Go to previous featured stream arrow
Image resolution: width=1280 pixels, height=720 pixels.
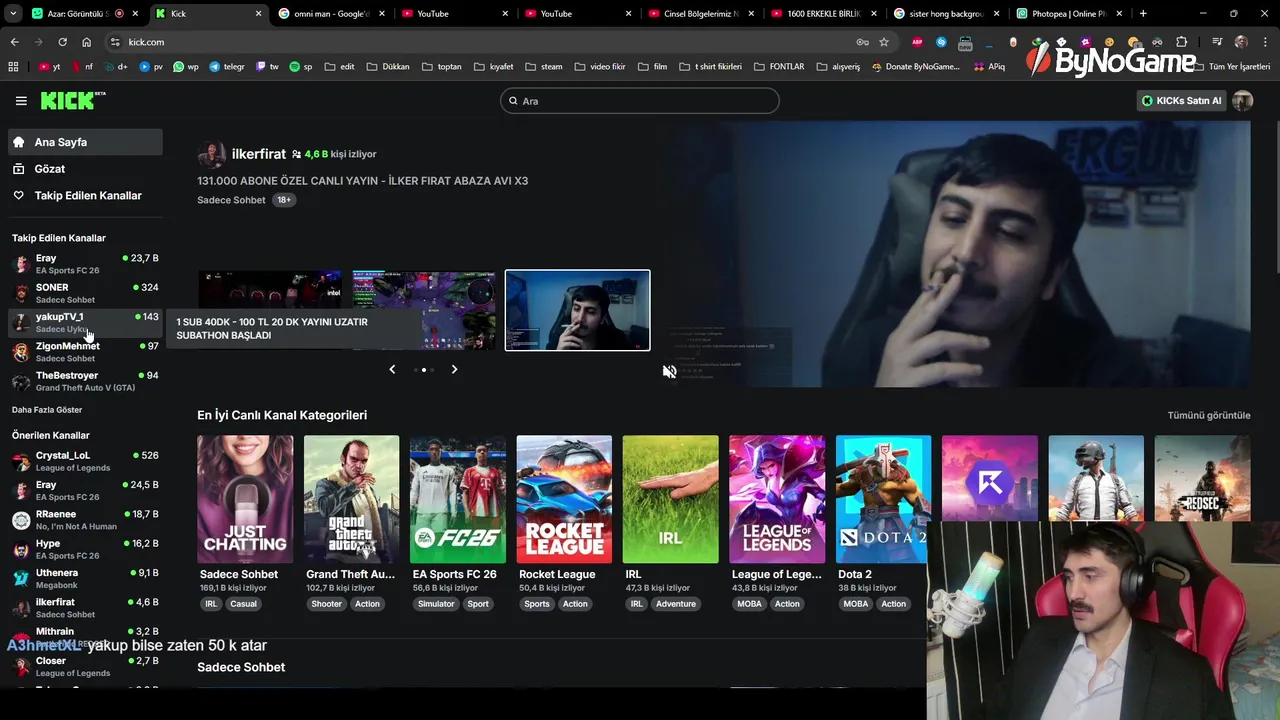[x=392, y=369]
